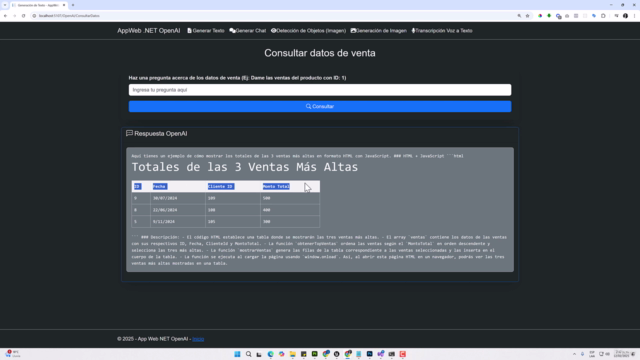Open Generación de Imagen page

[378, 31]
